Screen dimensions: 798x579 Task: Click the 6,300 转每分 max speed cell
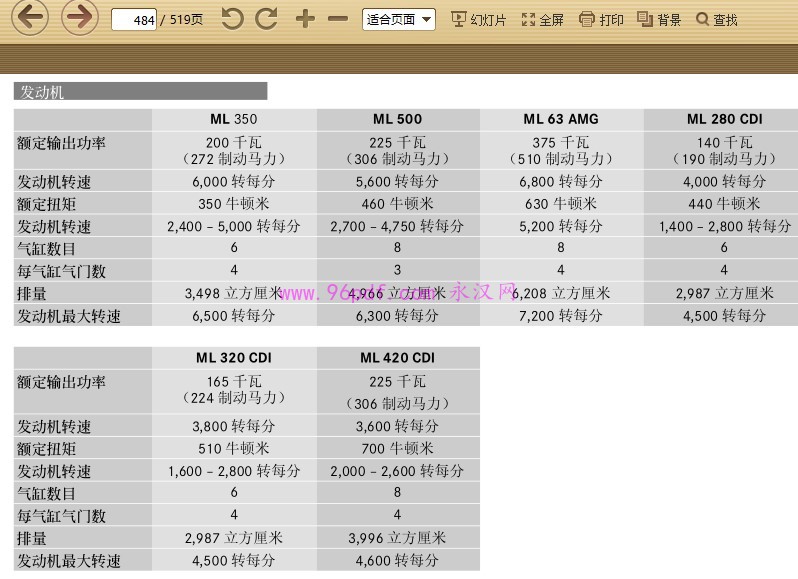click(397, 315)
